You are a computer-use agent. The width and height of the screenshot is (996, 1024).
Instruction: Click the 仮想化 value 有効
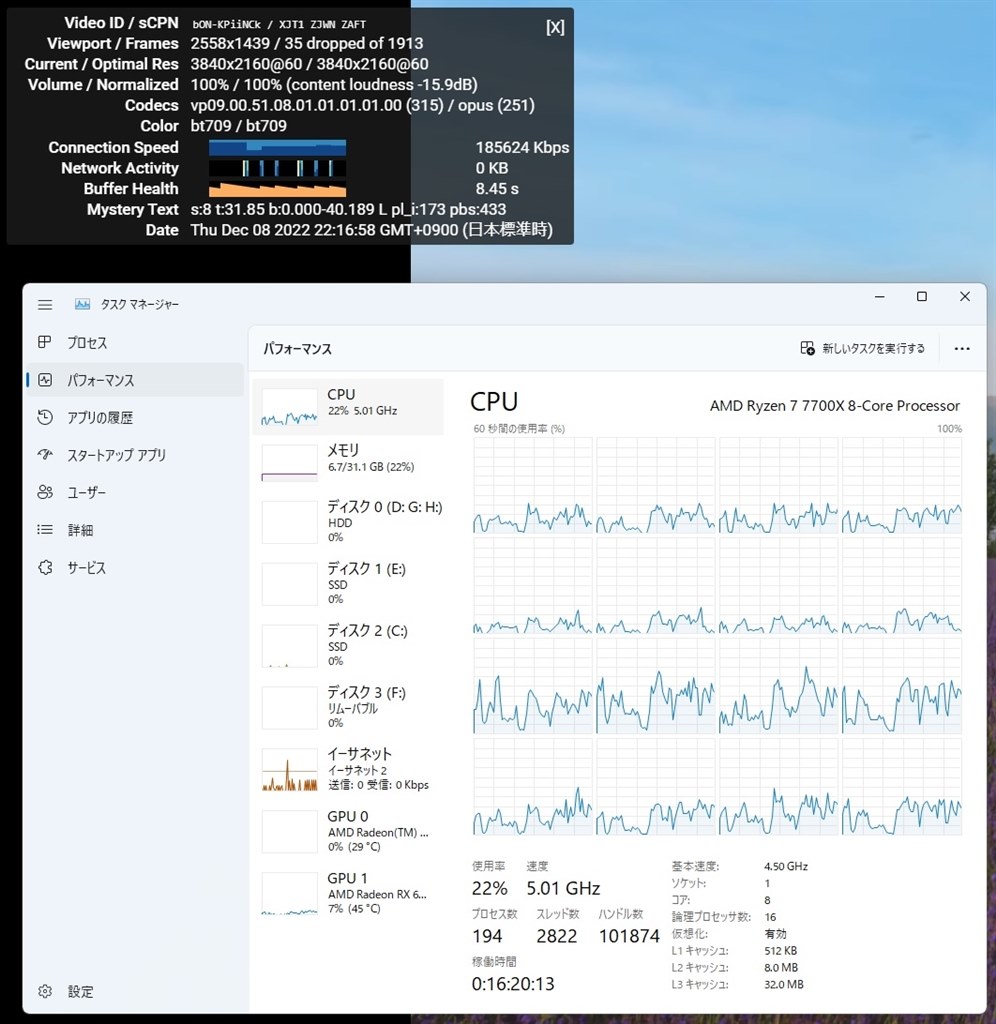(775, 934)
